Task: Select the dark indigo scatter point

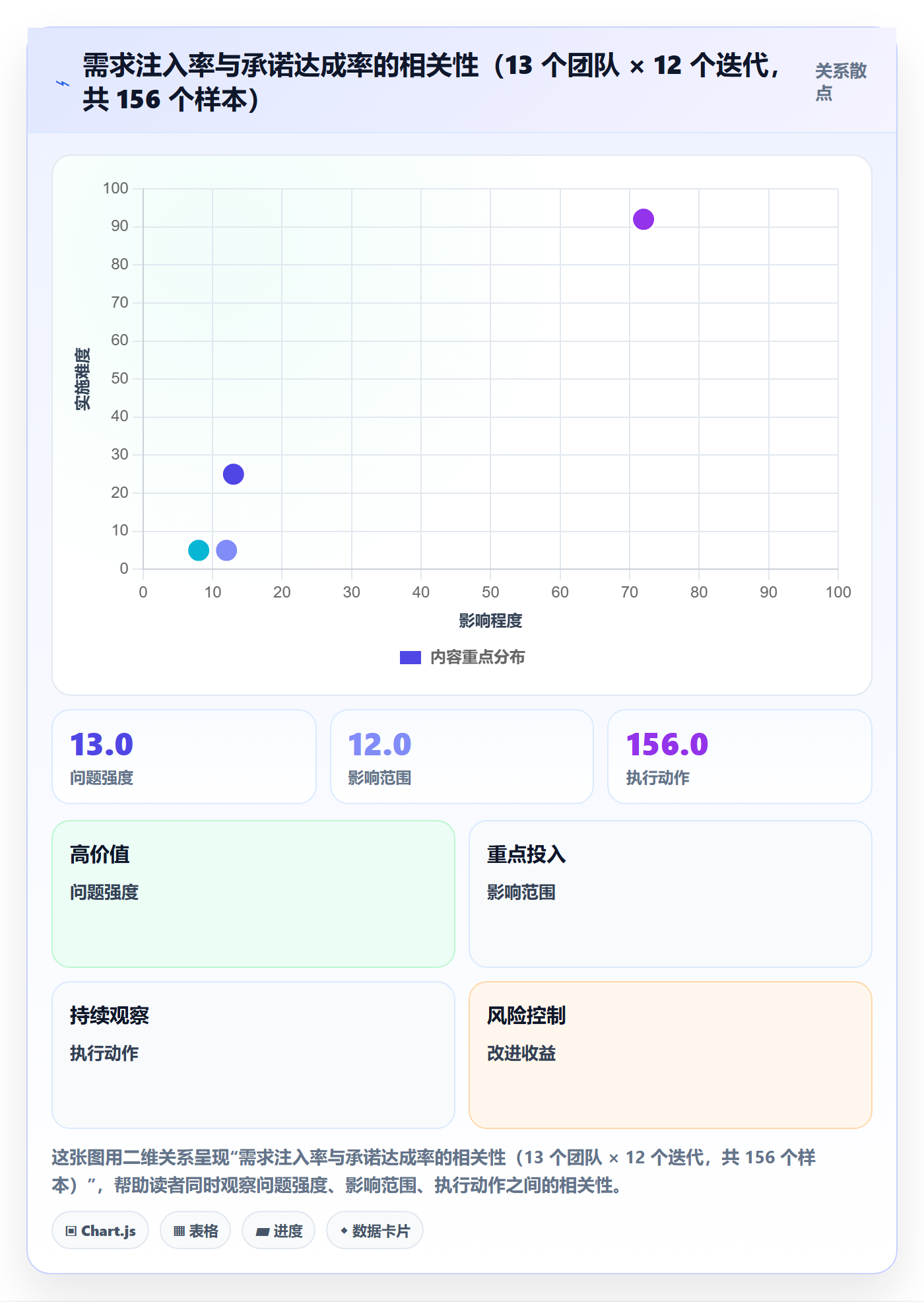Action: [x=234, y=474]
